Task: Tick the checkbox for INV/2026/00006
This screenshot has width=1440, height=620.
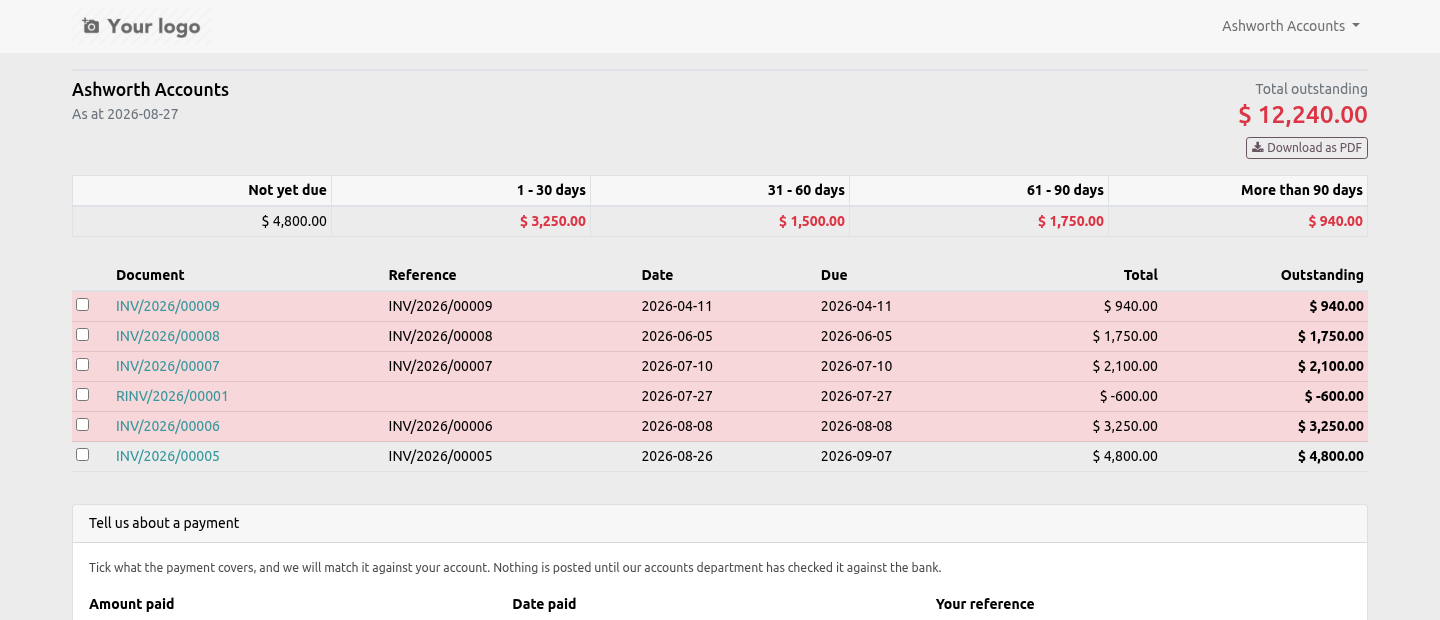Action: pyautogui.click(x=83, y=425)
